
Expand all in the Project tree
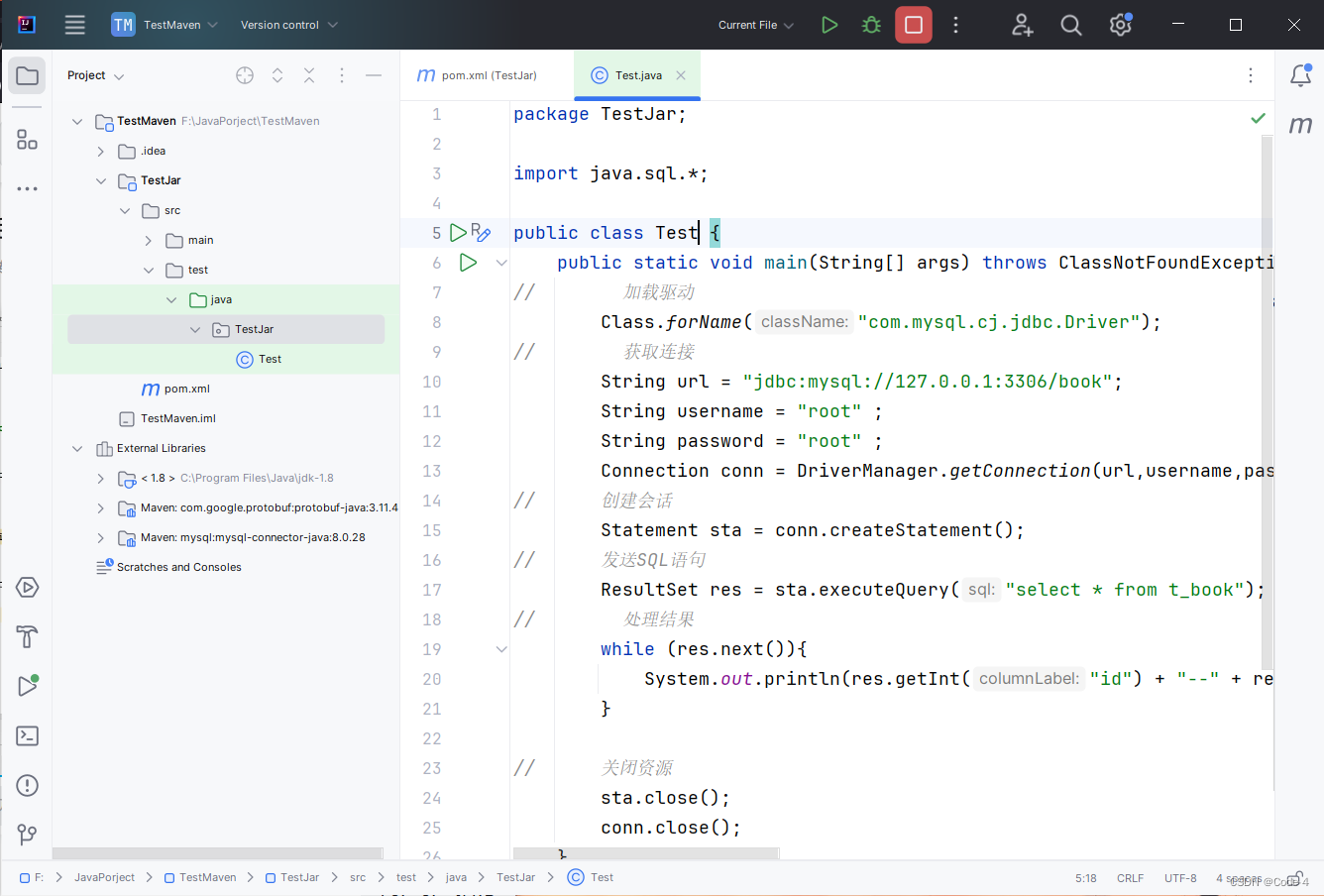[x=277, y=75]
